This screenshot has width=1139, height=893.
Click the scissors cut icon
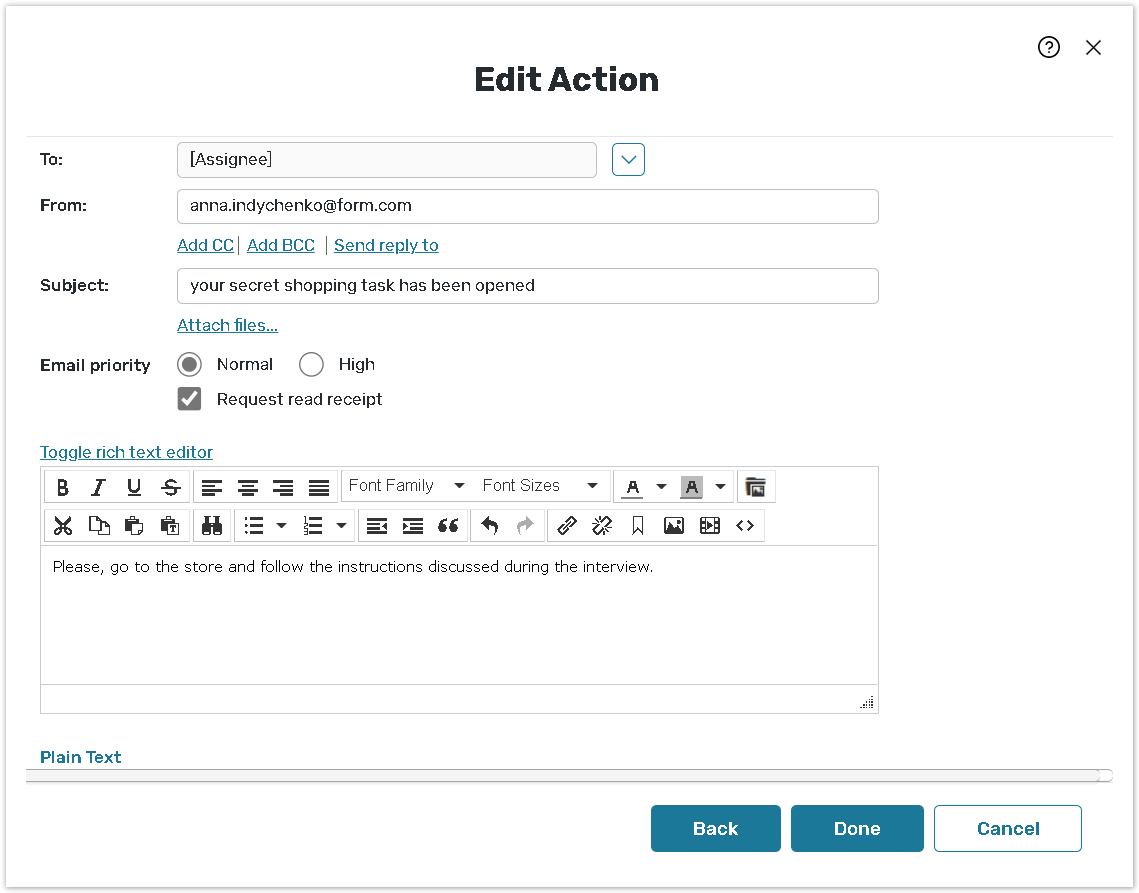[x=63, y=525]
